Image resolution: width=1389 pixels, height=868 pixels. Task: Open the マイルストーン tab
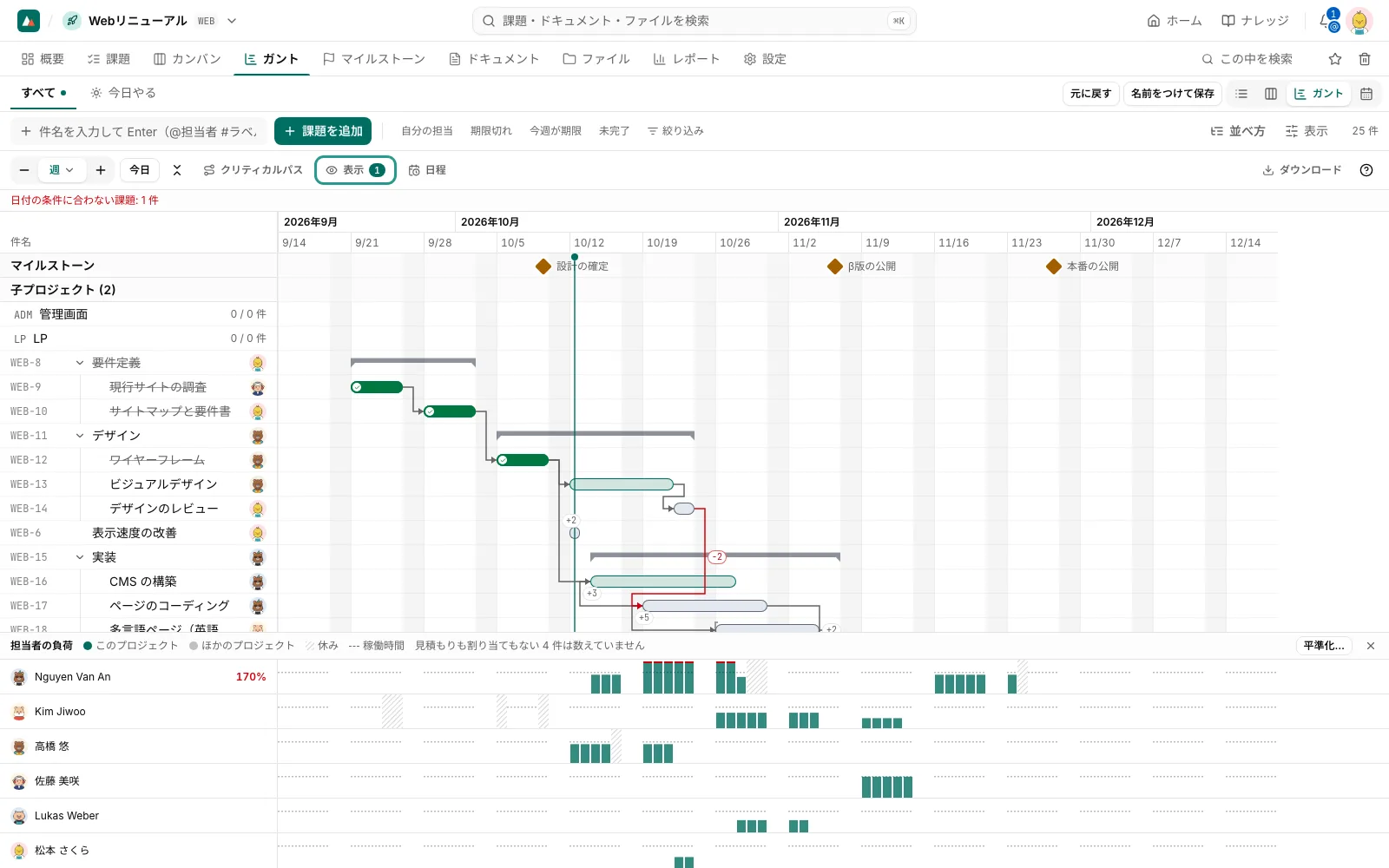[x=374, y=59]
